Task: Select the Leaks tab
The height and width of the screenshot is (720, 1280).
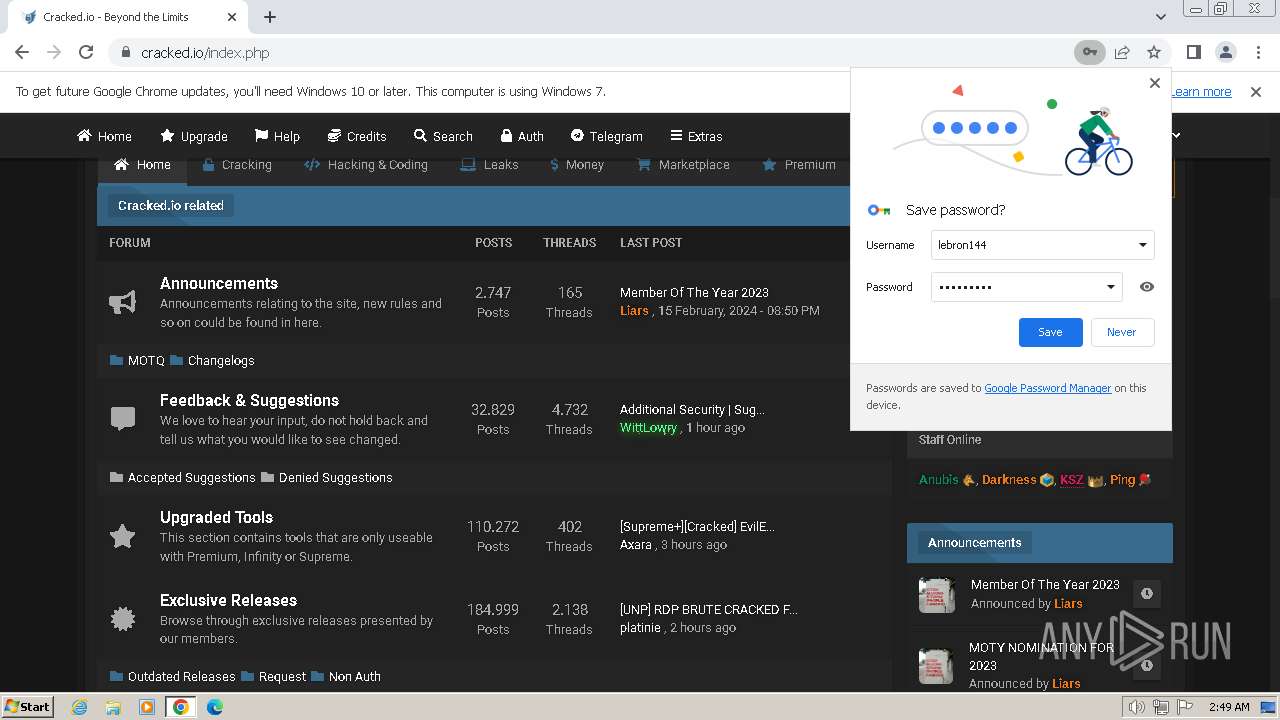Action: click(x=489, y=165)
